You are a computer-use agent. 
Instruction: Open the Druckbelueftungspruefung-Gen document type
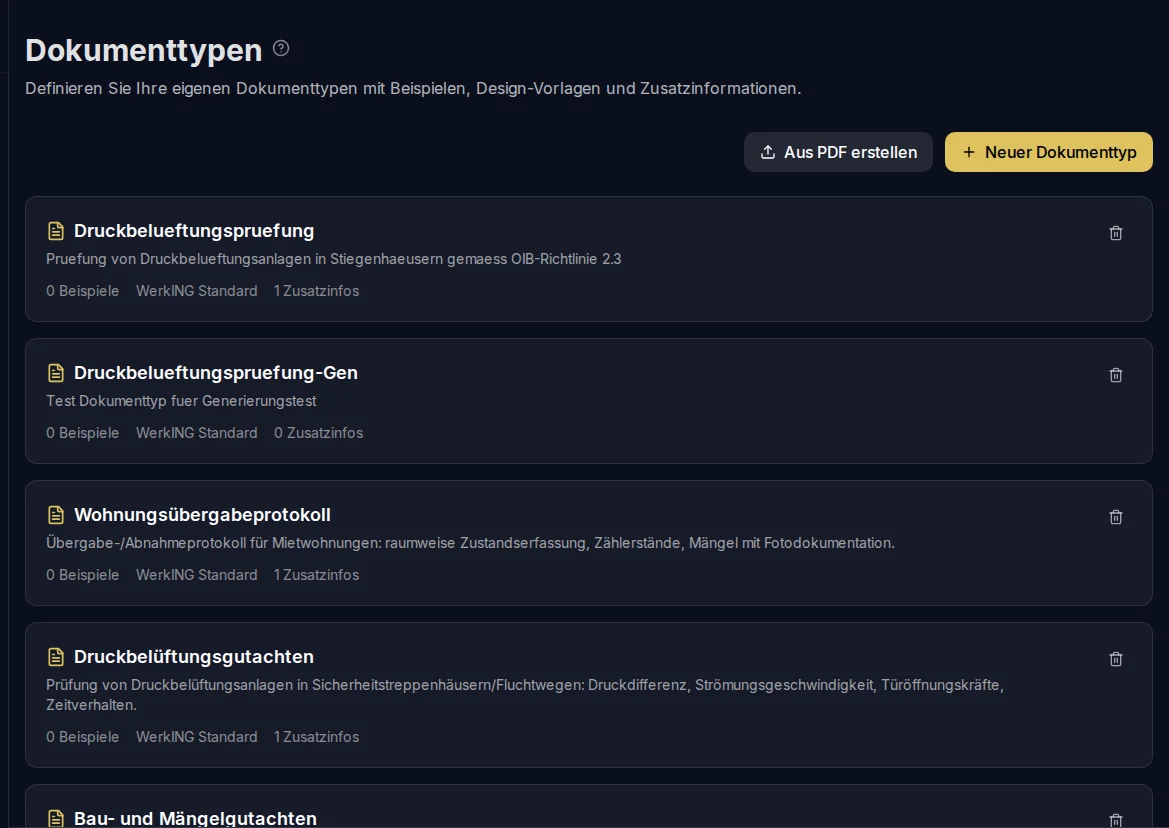pyautogui.click(x=215, y=373)
